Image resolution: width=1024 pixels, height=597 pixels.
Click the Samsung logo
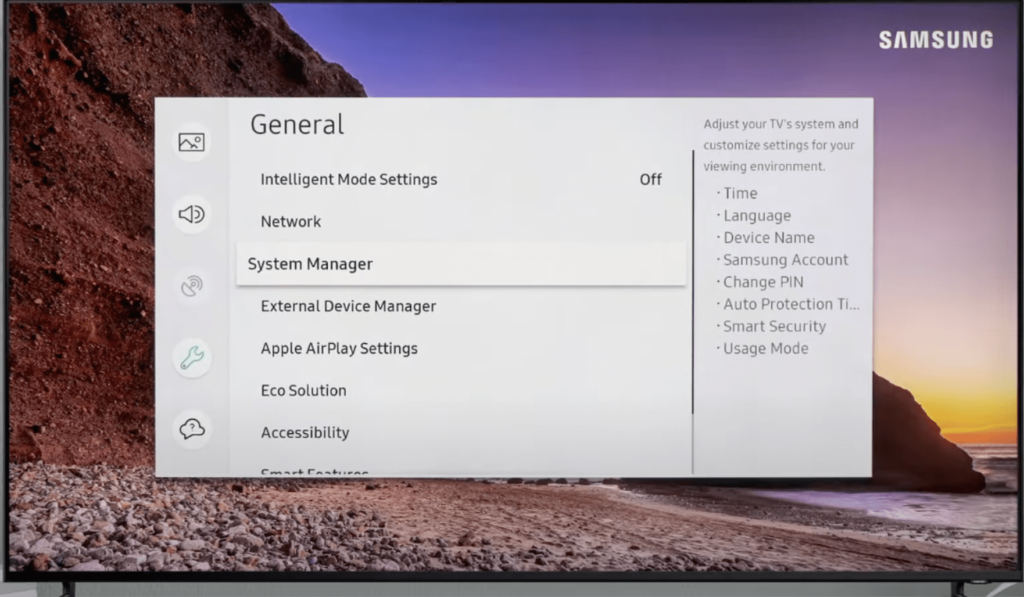coord(935,40)
